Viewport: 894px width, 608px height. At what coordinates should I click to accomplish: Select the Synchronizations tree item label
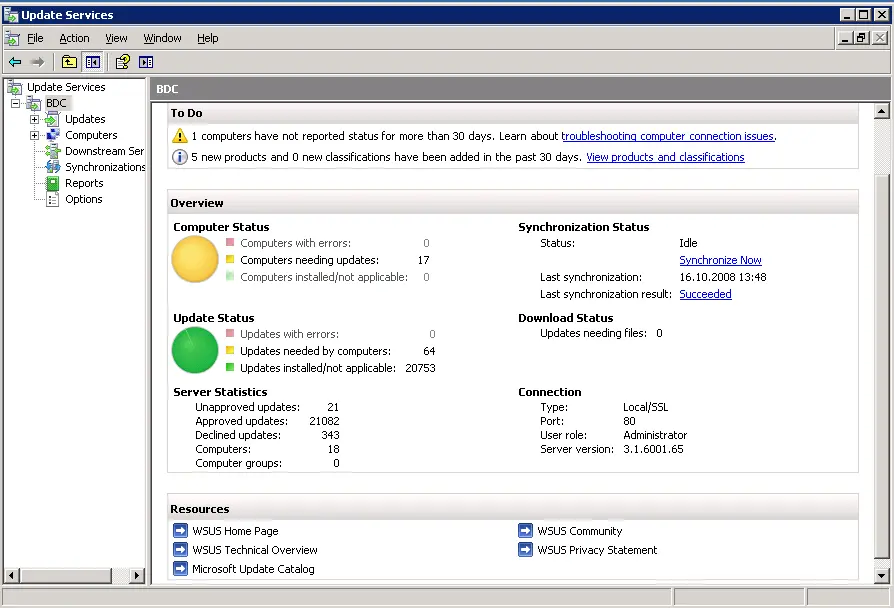pos(105,167)
